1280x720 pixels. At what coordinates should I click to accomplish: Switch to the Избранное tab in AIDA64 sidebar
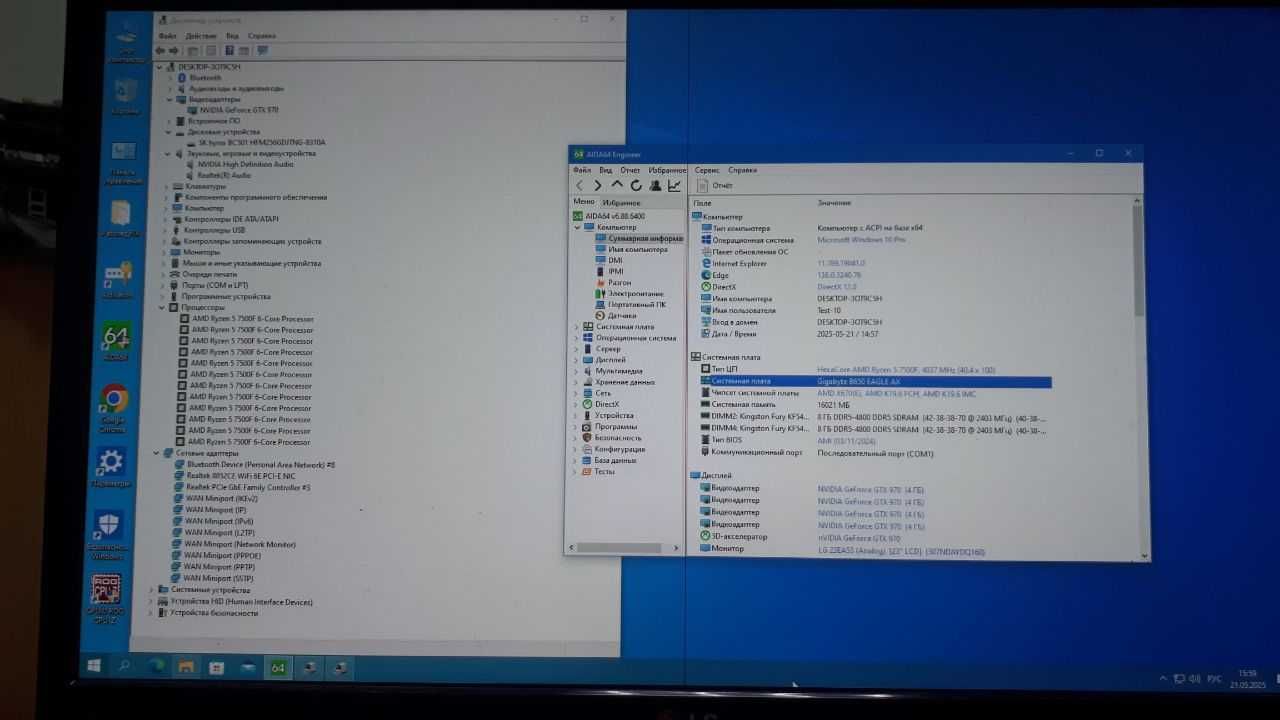(x=622, y=202)
